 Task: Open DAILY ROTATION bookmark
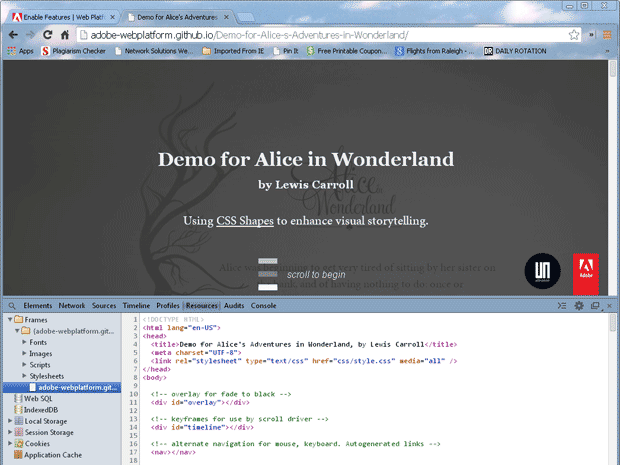pos(515,51)
